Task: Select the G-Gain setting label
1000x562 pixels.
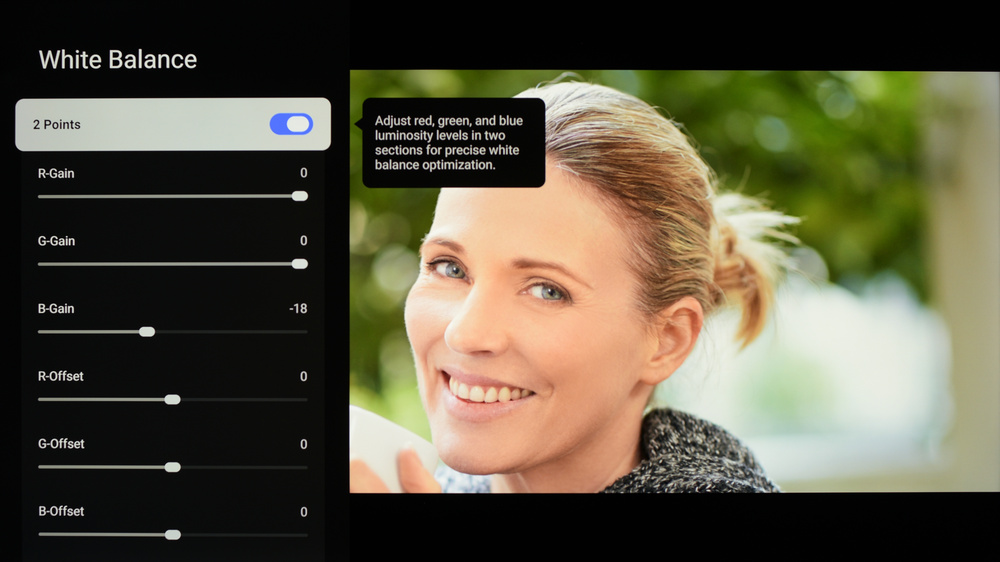Action: point(56,241)
